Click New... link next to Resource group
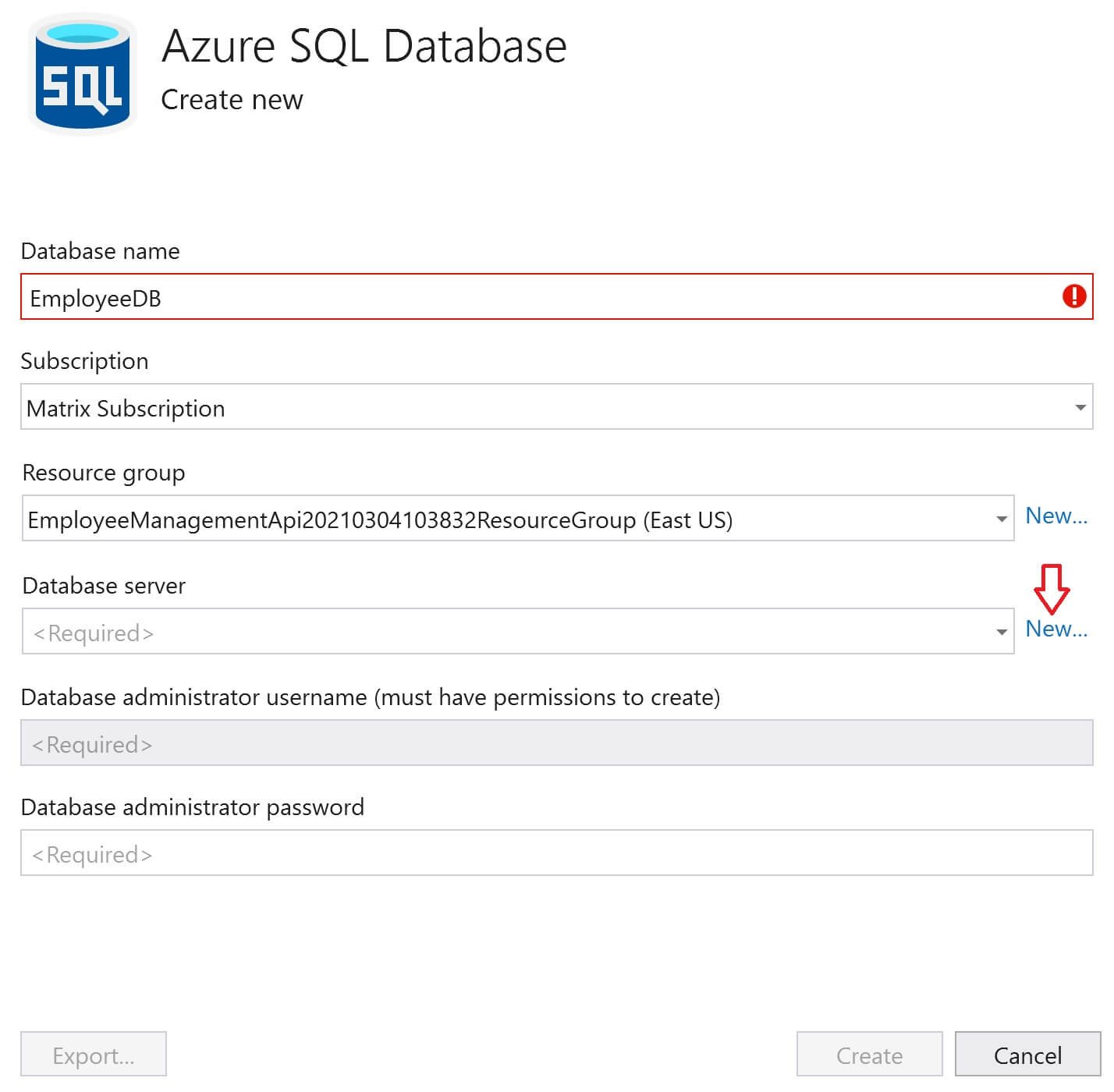This screenshot has height=1092, width=1114. pos(1056,516)
